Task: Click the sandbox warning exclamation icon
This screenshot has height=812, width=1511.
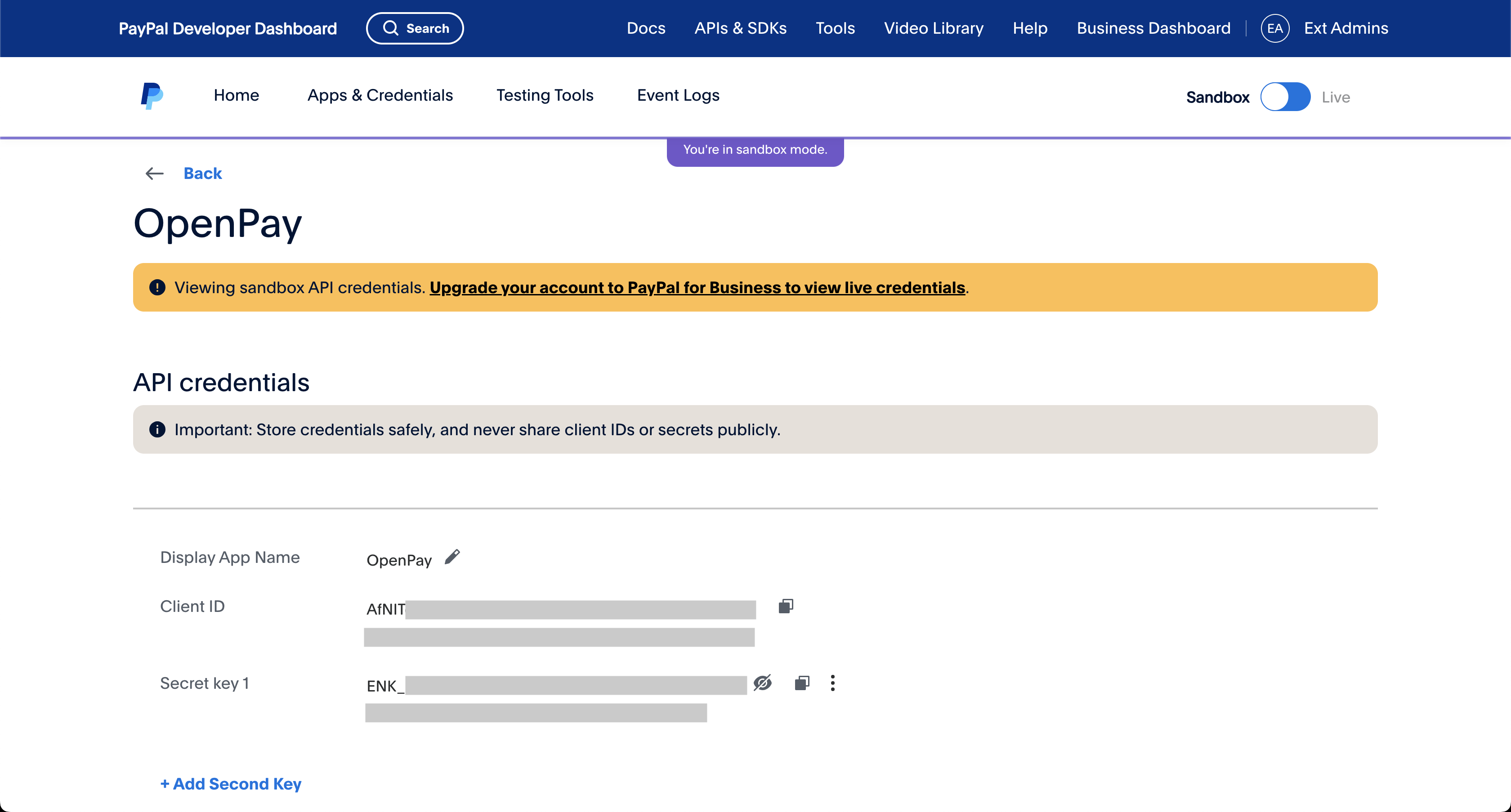Action: 157,287
